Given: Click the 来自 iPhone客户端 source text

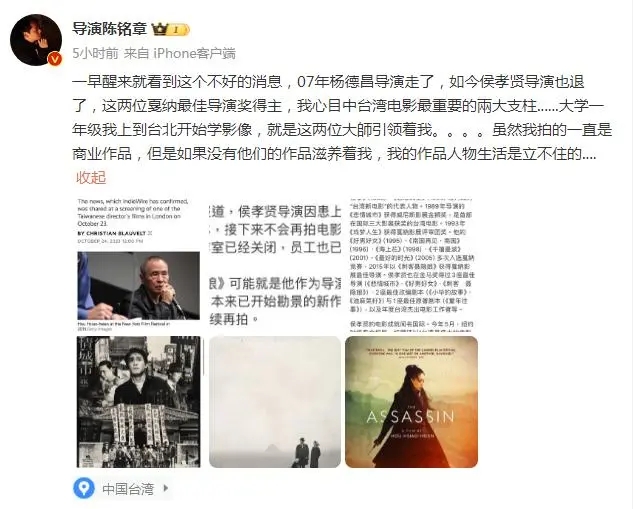Looking at the screenshot, I should click(180, 54).
